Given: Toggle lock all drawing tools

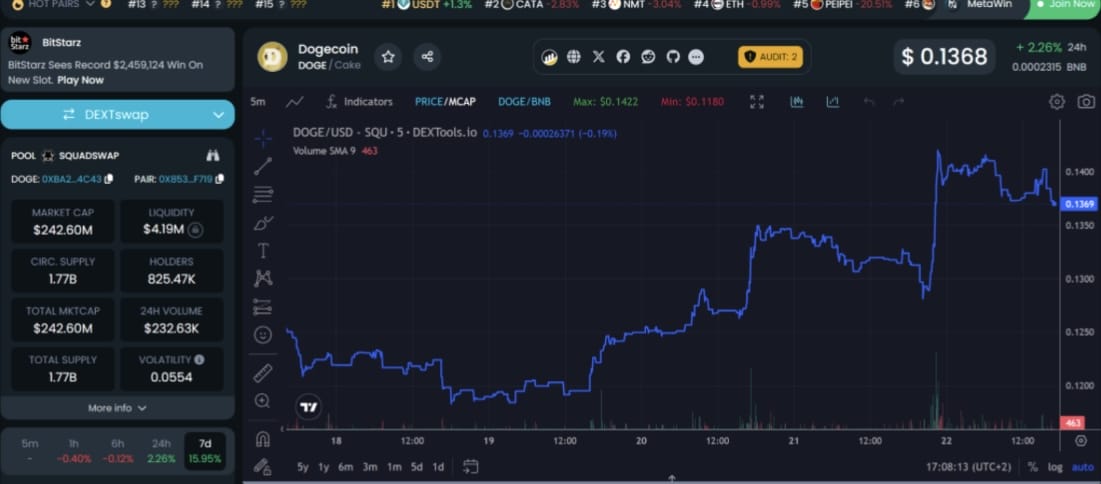Looking at the screenshot, I should (x=263, y=466).
